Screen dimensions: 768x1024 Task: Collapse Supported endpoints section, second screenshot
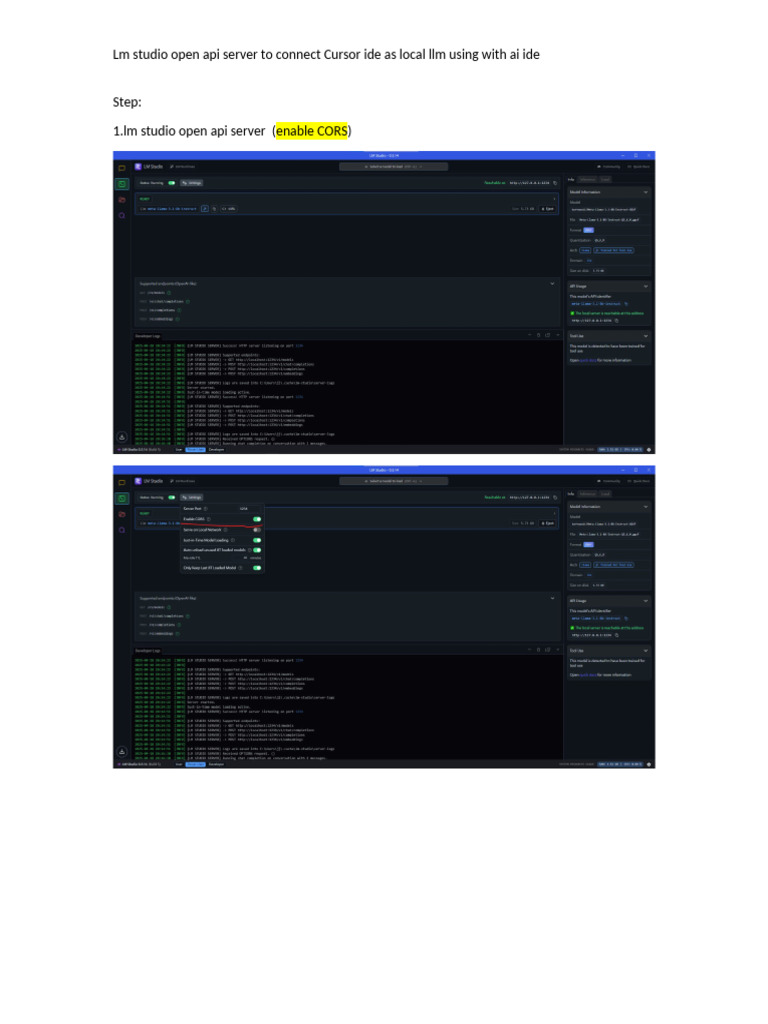click(x=552, y=598)
